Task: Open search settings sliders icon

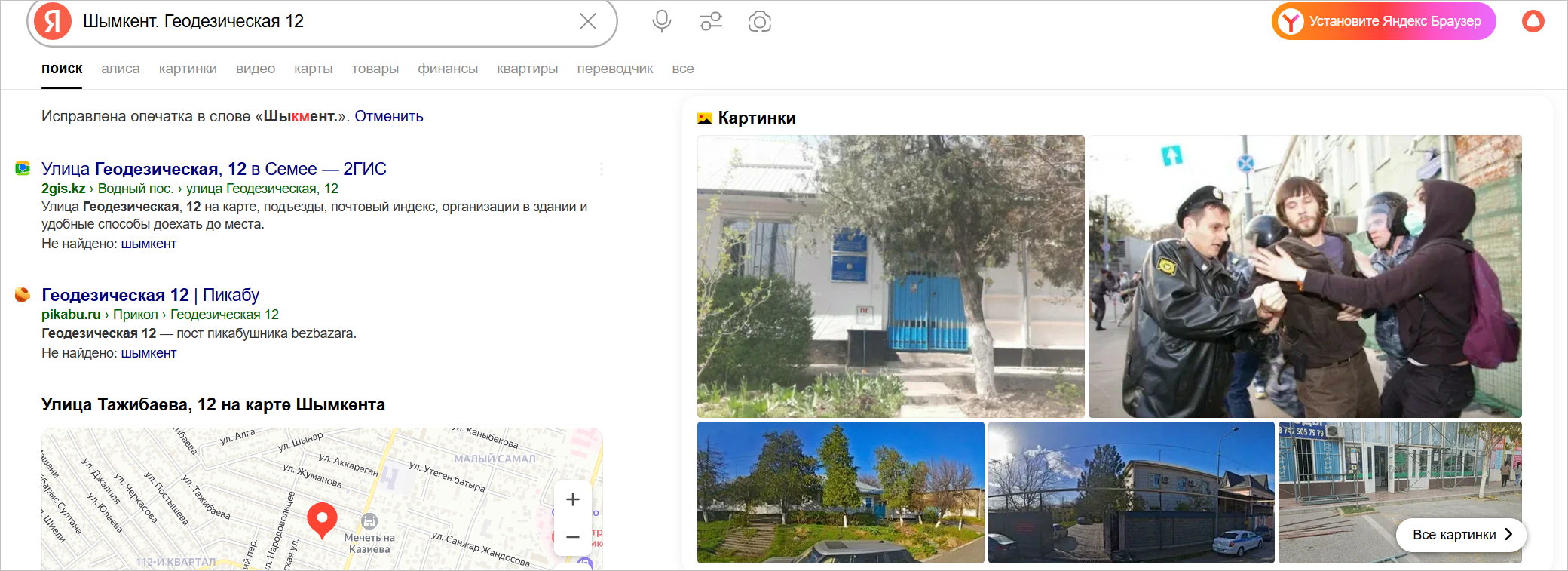Action: point(711,21)
